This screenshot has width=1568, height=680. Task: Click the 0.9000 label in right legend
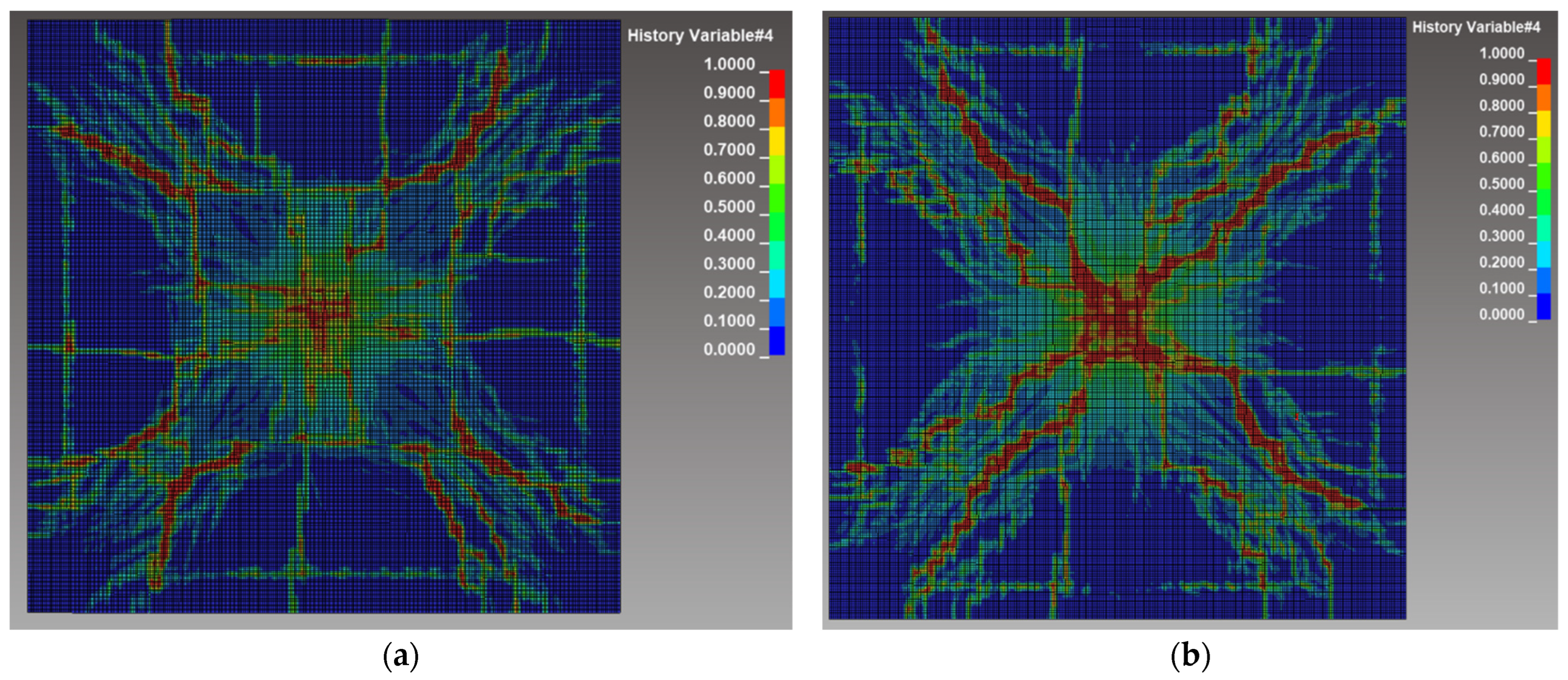click(x=1502, y=79)
